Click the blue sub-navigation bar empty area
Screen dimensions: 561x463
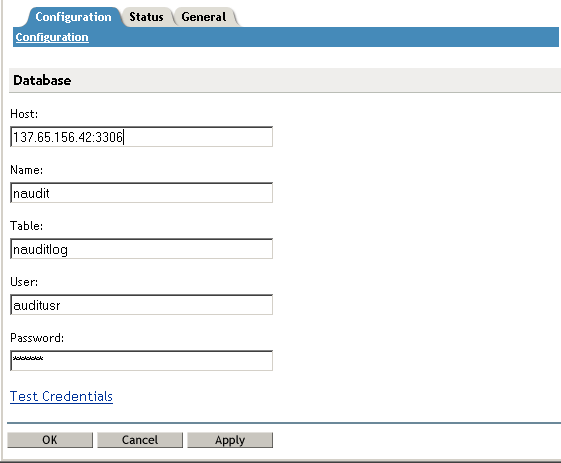[x=322, y=37]
